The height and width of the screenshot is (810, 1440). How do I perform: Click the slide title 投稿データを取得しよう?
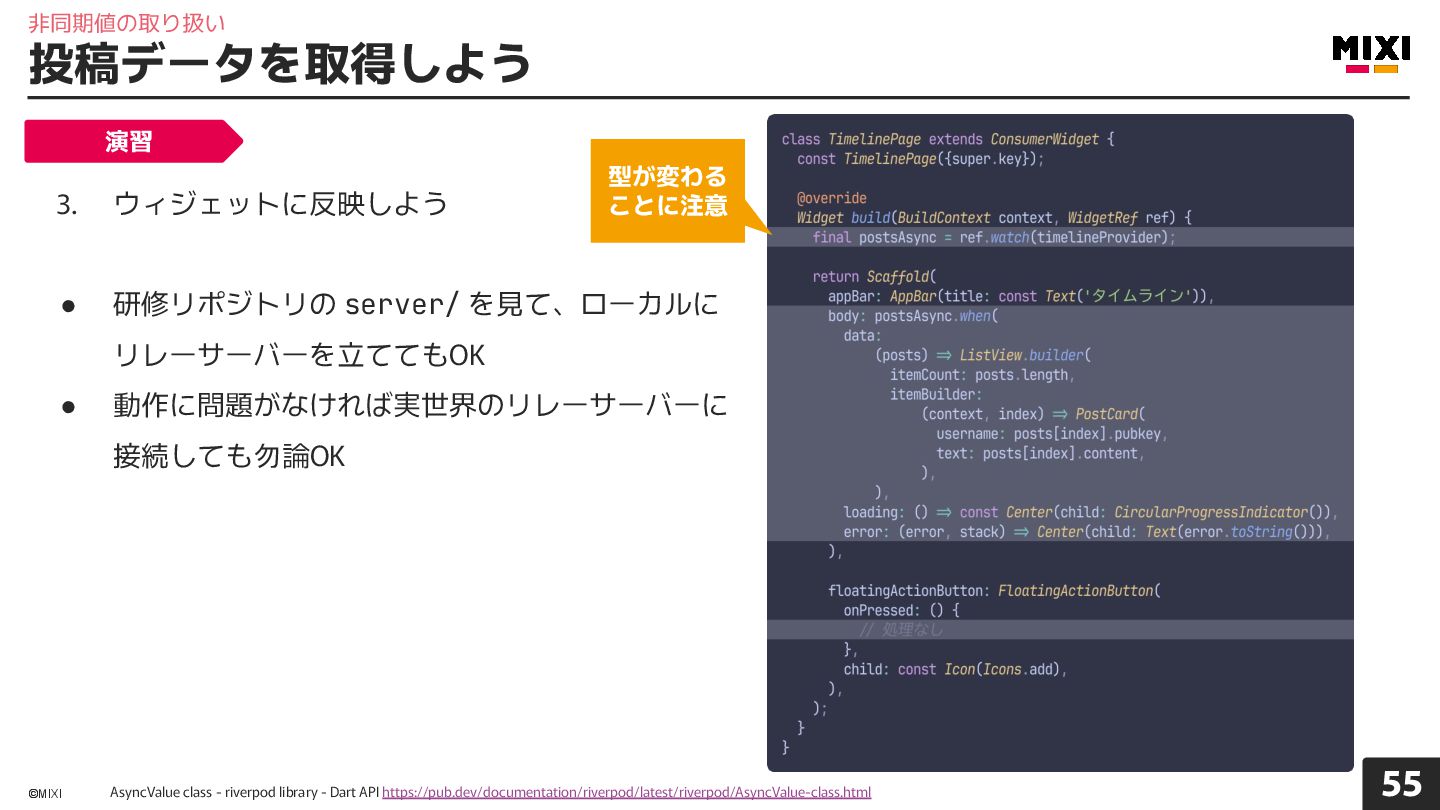click(280, 64)
